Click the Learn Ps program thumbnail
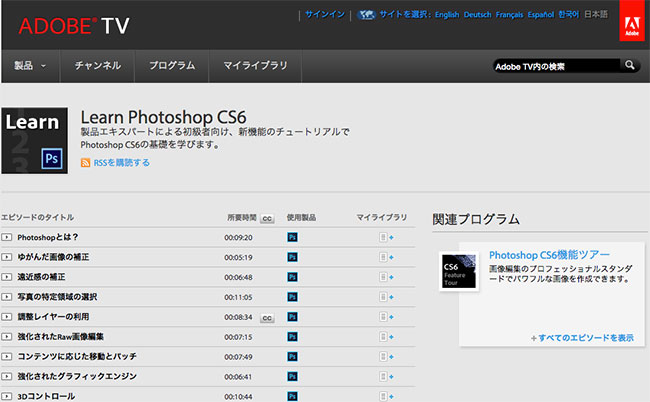 pos(34,140)
